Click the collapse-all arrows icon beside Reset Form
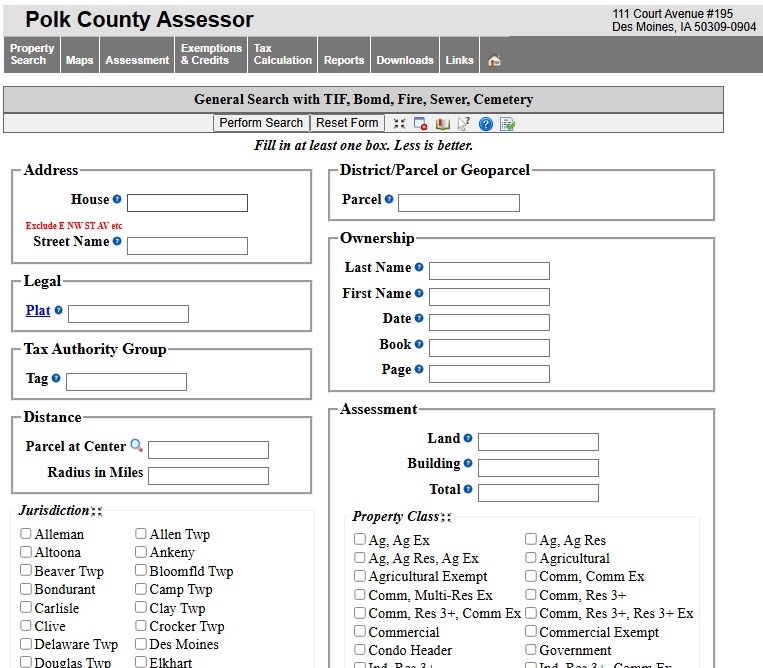The width and height of the screenshot is (763, 668). click(399, 124)
